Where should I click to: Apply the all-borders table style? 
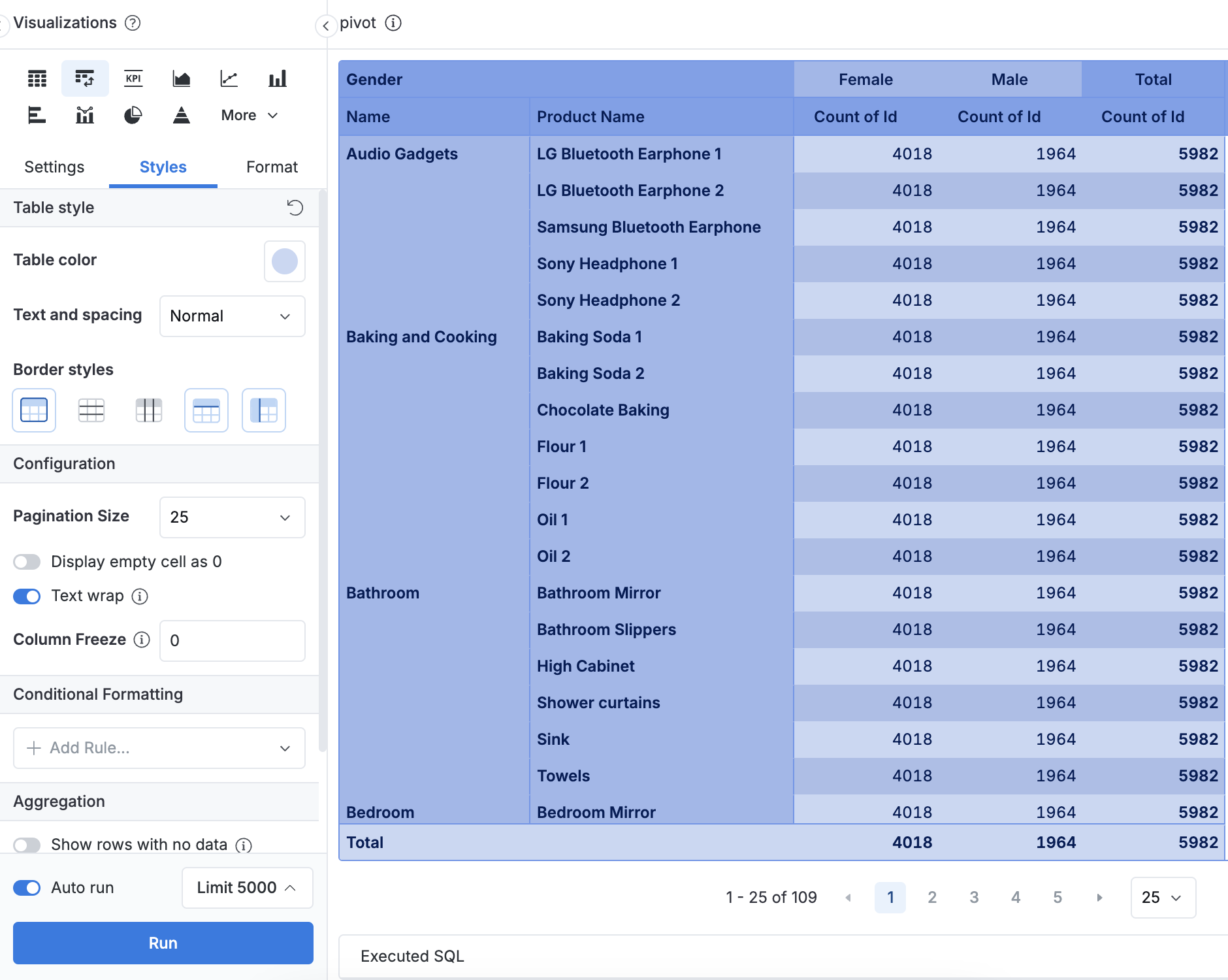34,410
